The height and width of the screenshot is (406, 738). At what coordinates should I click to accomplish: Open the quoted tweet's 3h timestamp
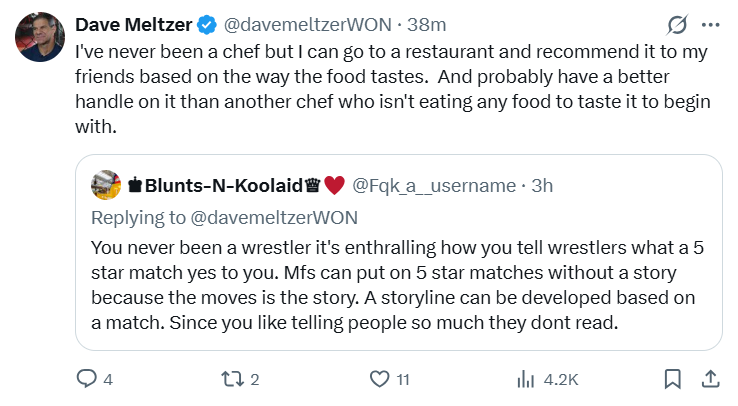541,185
